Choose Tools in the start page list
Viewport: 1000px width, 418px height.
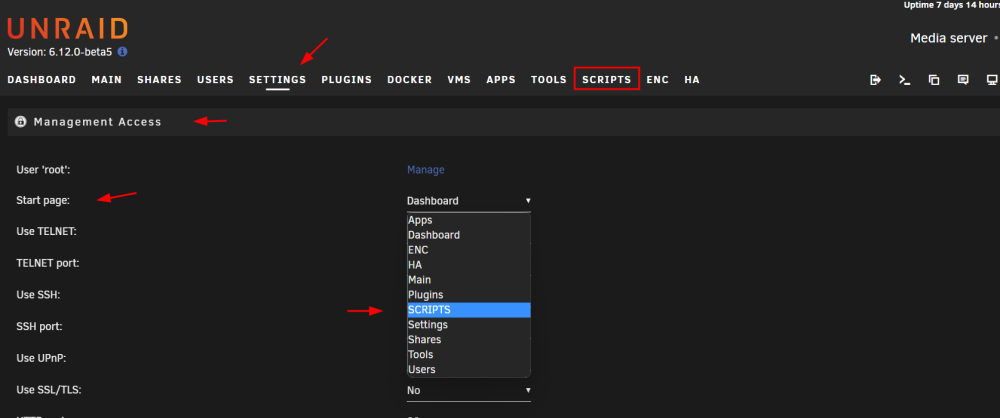tap(469, 355)
